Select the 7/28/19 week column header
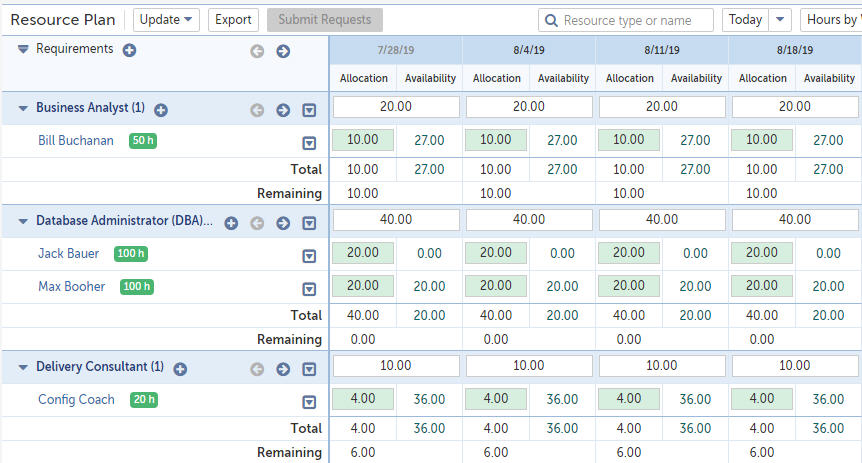The width and height of the screenshot is (862, 463). 396,50
